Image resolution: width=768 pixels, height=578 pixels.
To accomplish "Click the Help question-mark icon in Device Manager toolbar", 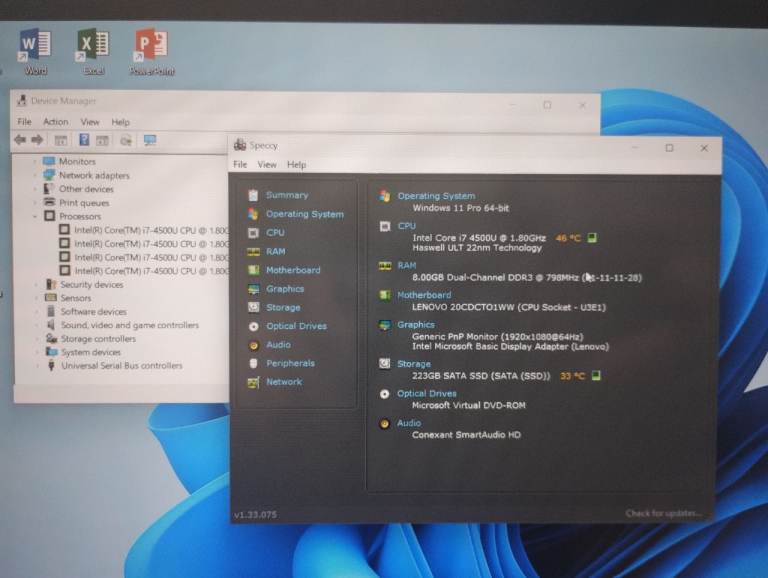I will (x=84, y=140).
